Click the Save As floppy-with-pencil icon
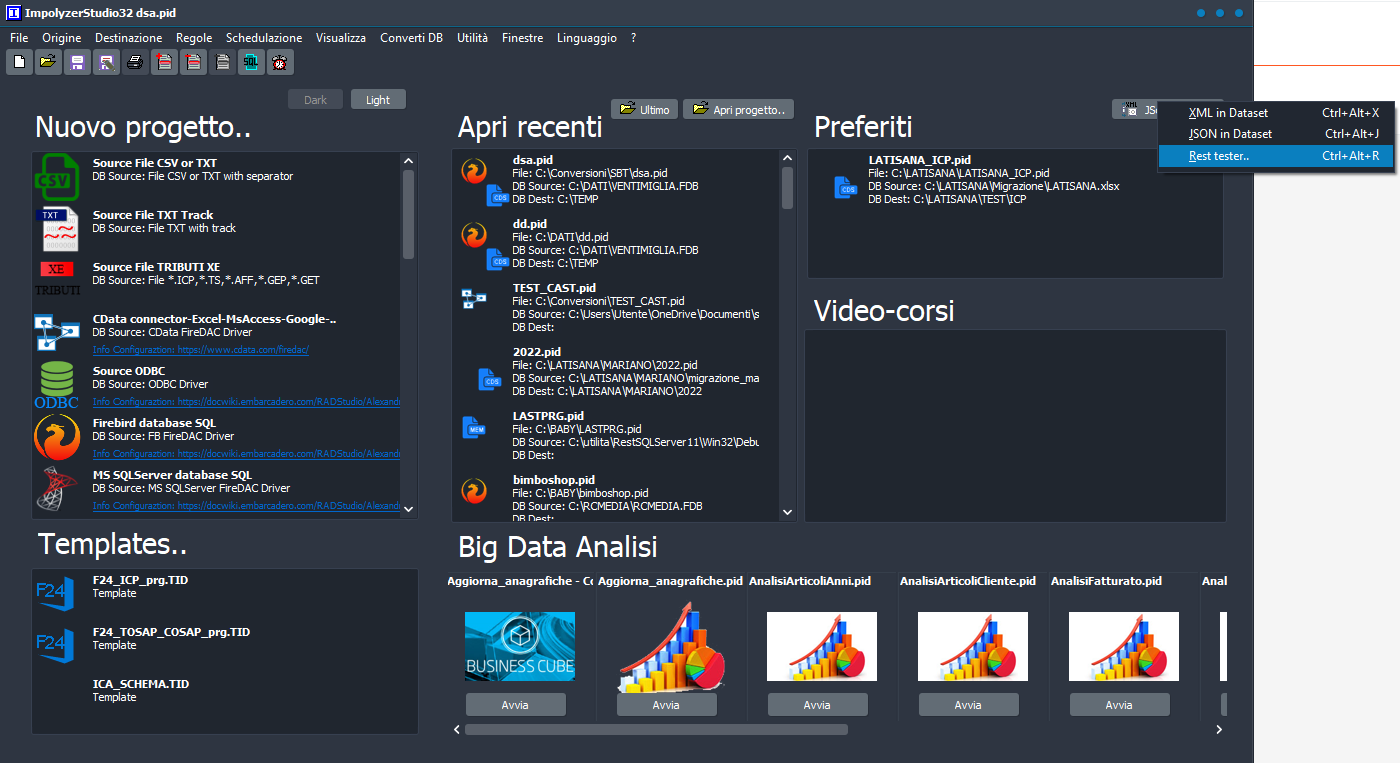This screenshot has width=1400, height=763. (106, 62)
